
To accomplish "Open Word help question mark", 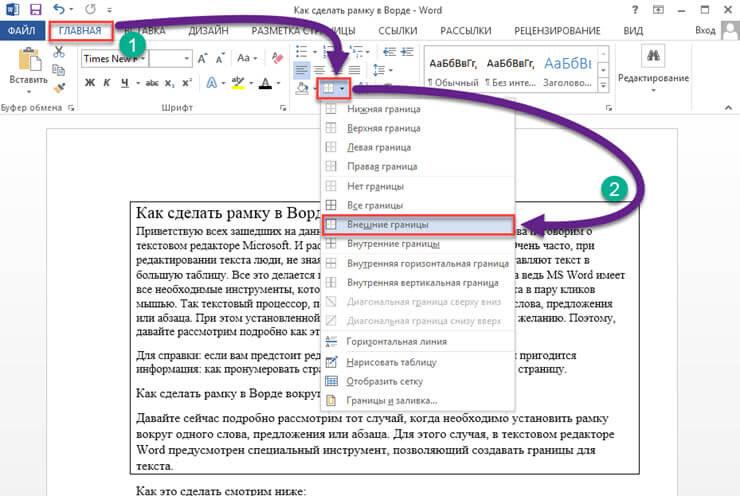I will pos(635,10).
